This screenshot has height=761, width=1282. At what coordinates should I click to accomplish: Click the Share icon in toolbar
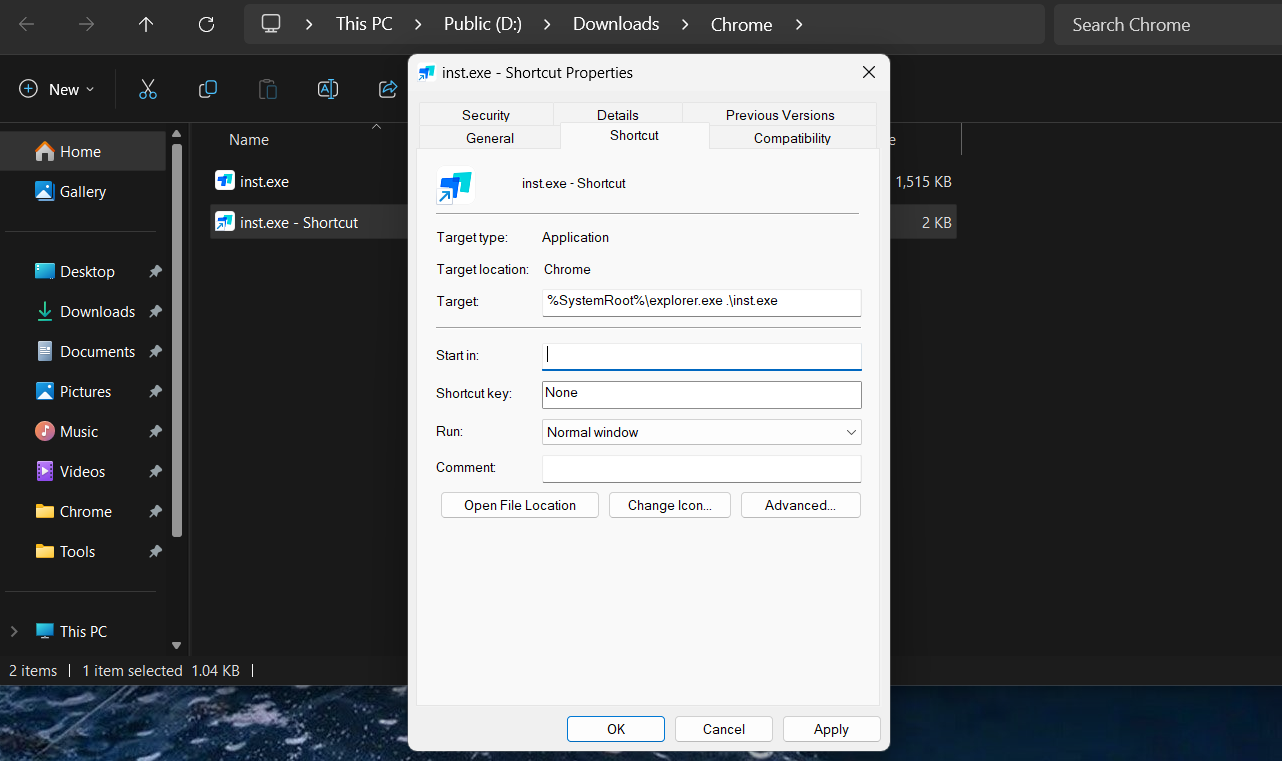click(x=388, y=90)
